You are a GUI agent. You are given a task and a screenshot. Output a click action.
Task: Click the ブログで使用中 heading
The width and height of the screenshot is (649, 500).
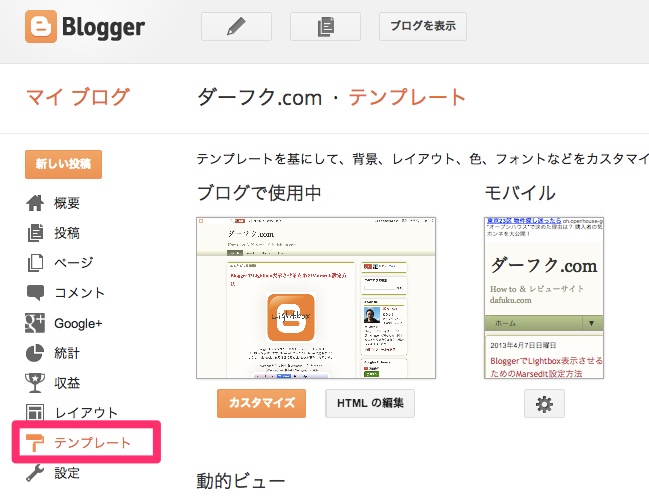tap(259, 193)
